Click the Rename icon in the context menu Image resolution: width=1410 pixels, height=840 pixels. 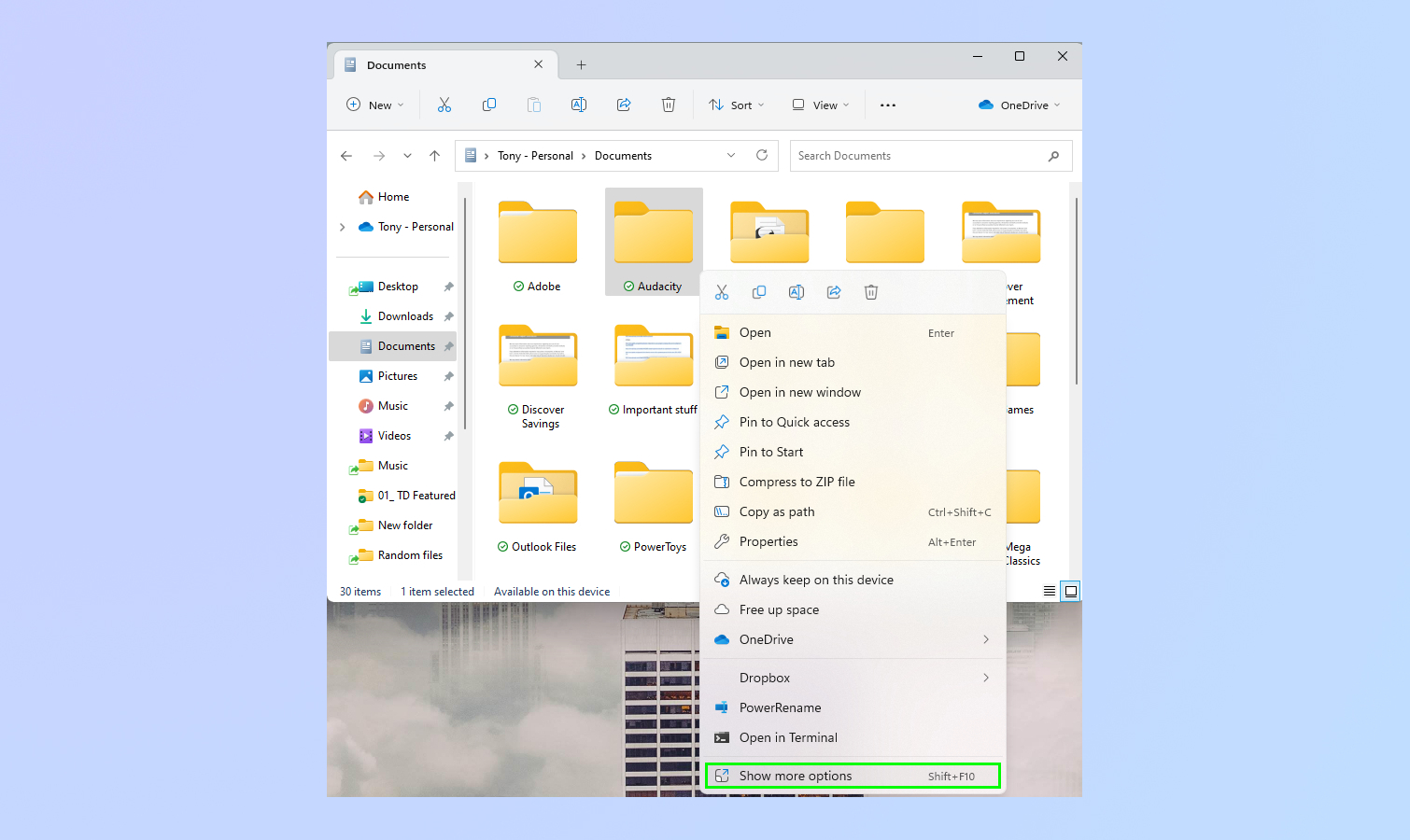pyautogui.click(x=797, y=292)
